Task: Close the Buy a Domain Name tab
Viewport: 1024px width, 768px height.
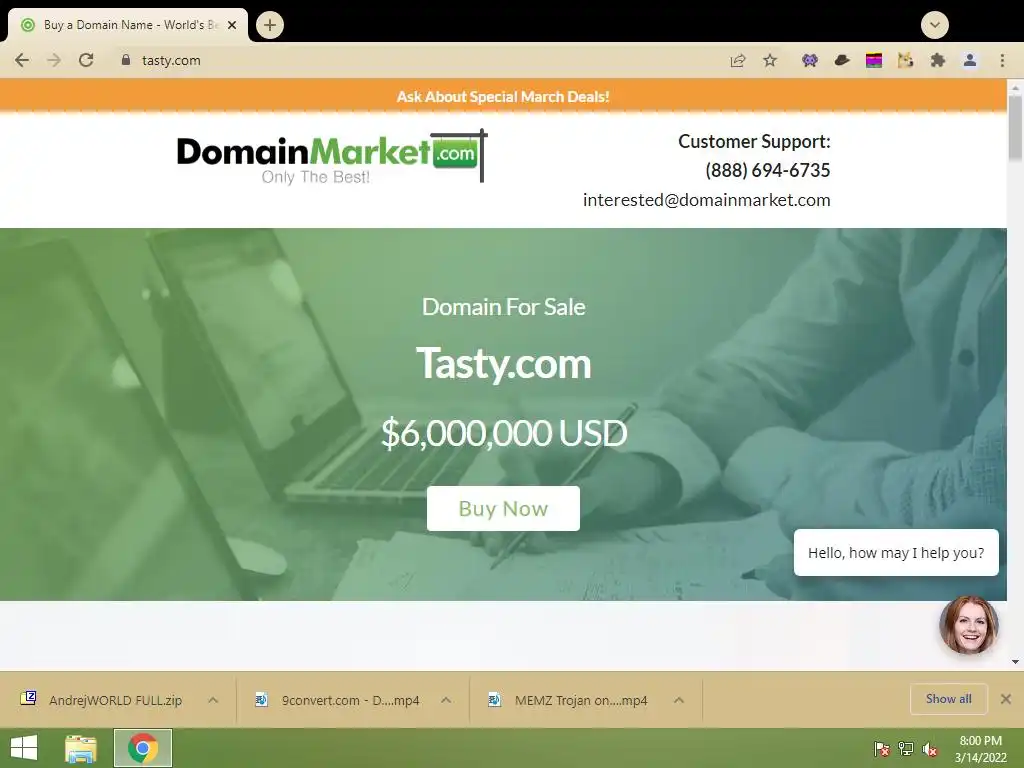Action: (x=231, y=25)
